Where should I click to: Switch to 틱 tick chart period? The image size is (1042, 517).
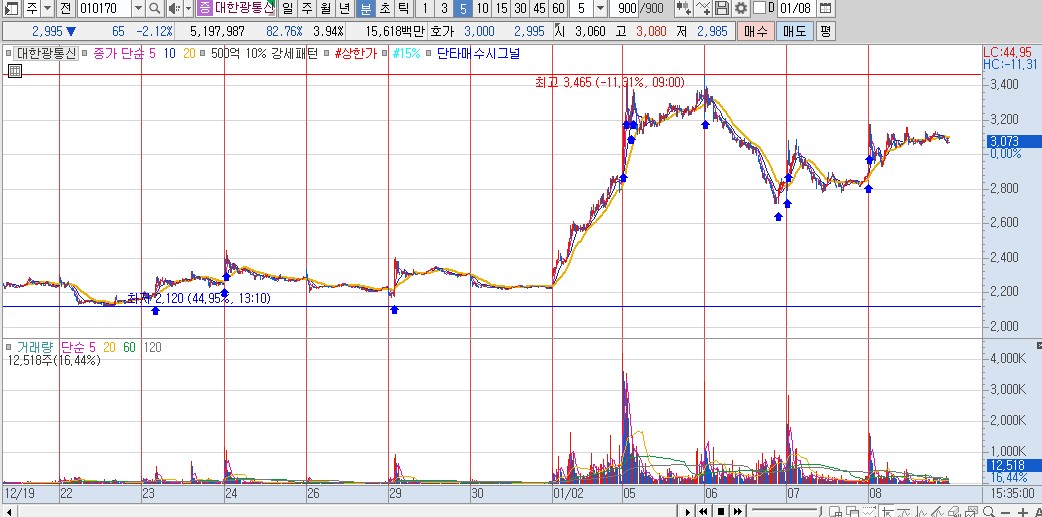(403, 9)
